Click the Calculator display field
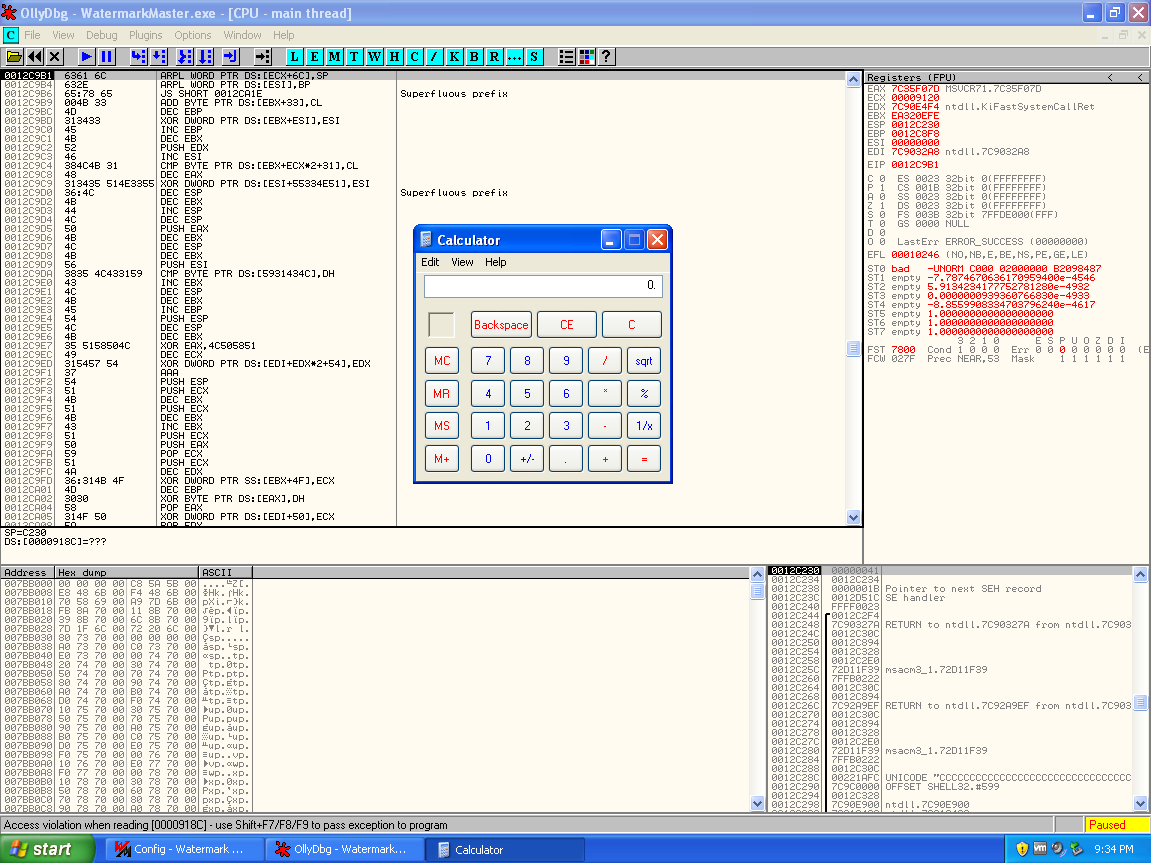The image size is (1151, 863). pyautogui.click(x=543, y=285)
